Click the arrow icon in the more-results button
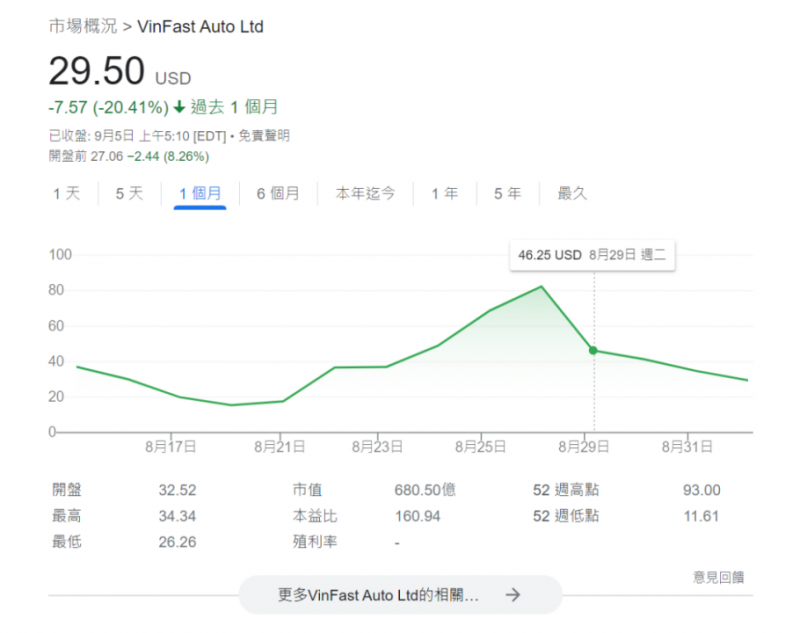Viewport: 800px width, 633px height. point(513,595)
